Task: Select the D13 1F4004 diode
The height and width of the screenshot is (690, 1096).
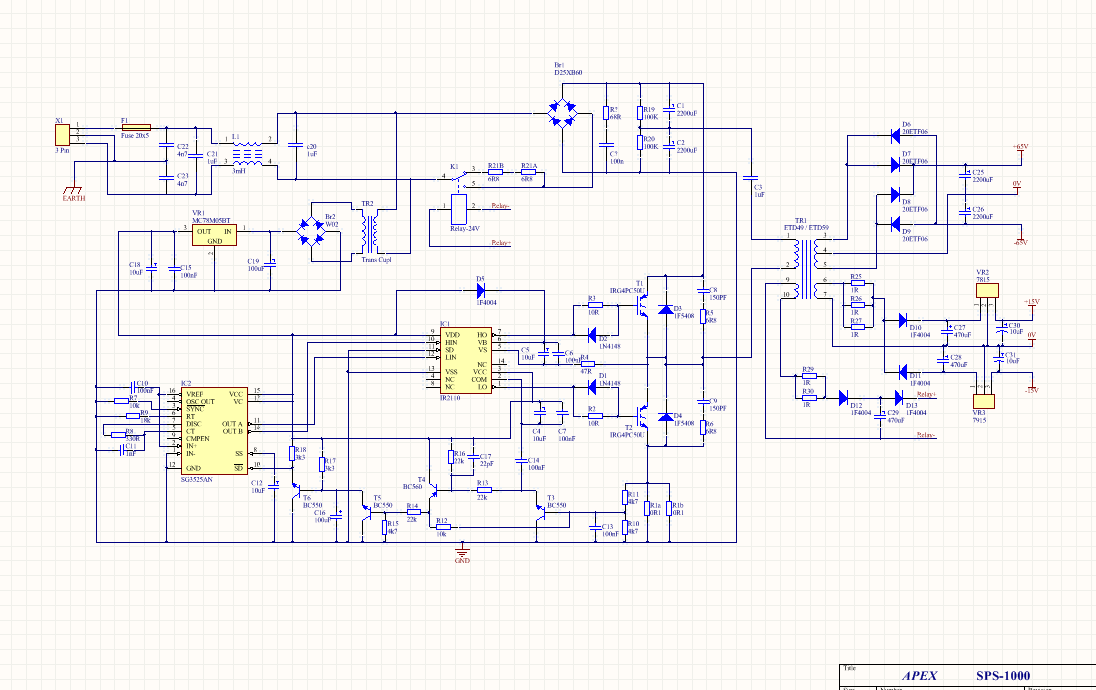Action: click(x=899, y=398)
